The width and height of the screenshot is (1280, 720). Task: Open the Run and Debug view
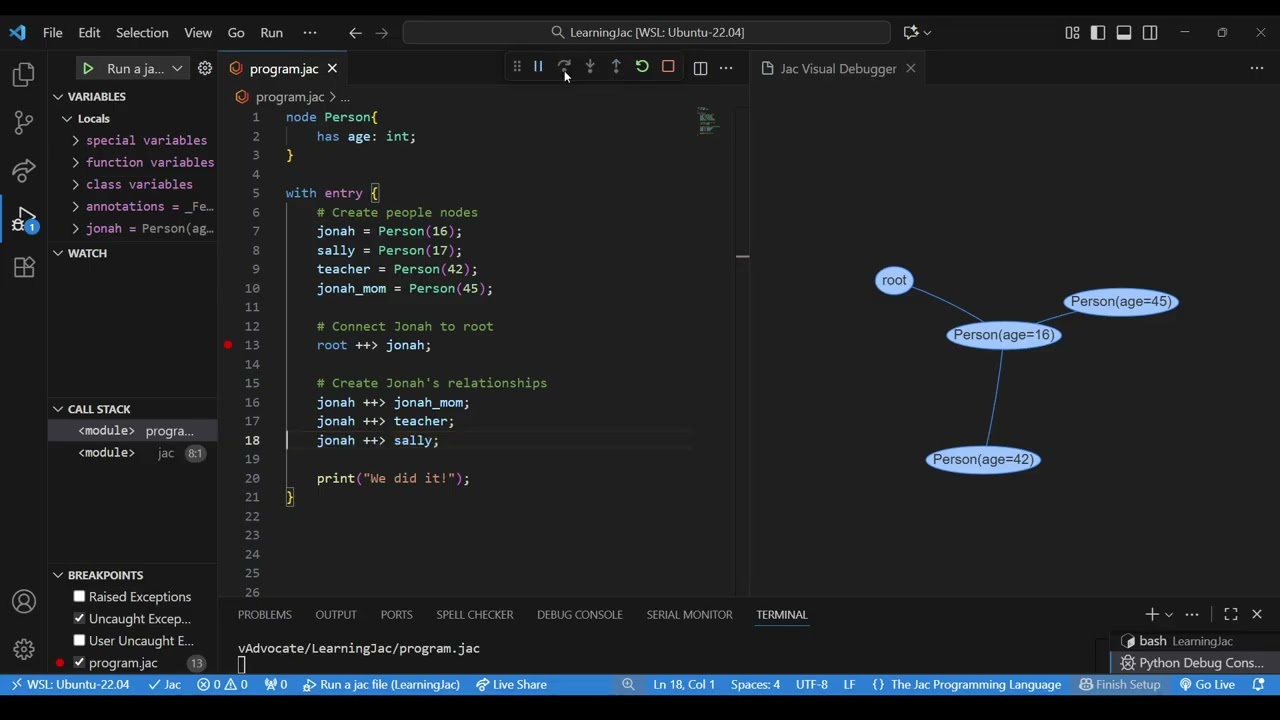pos(24,219)
